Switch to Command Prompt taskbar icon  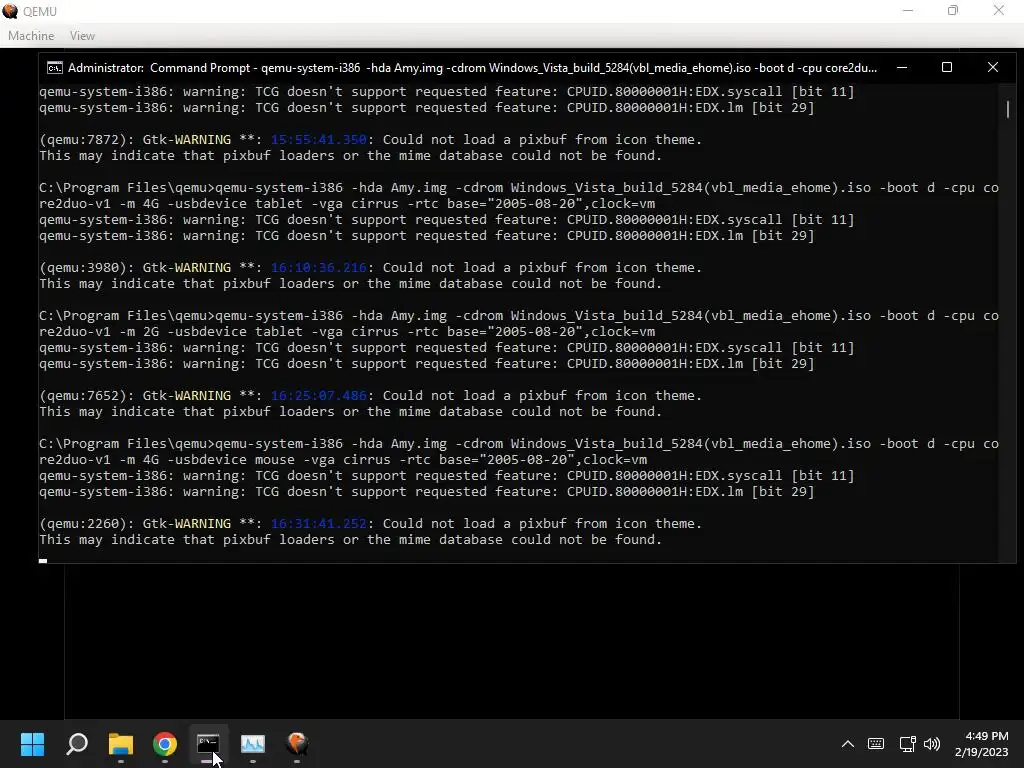(x=208, y=743)
